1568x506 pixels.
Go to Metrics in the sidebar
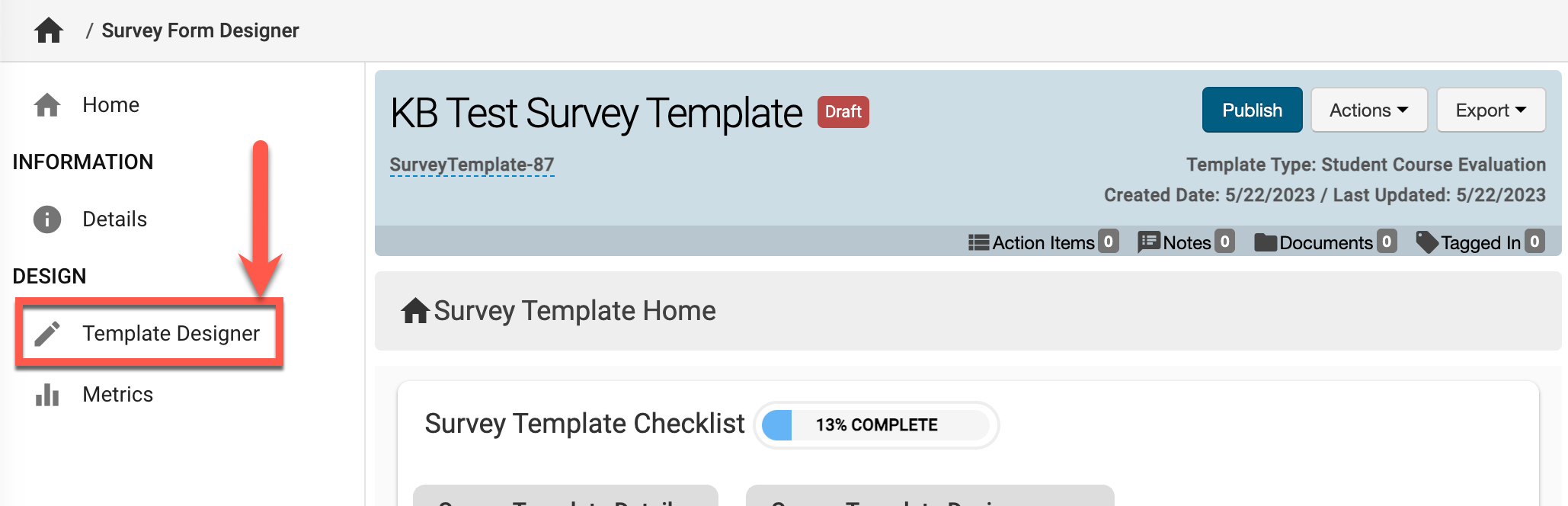tap(117, 395)
